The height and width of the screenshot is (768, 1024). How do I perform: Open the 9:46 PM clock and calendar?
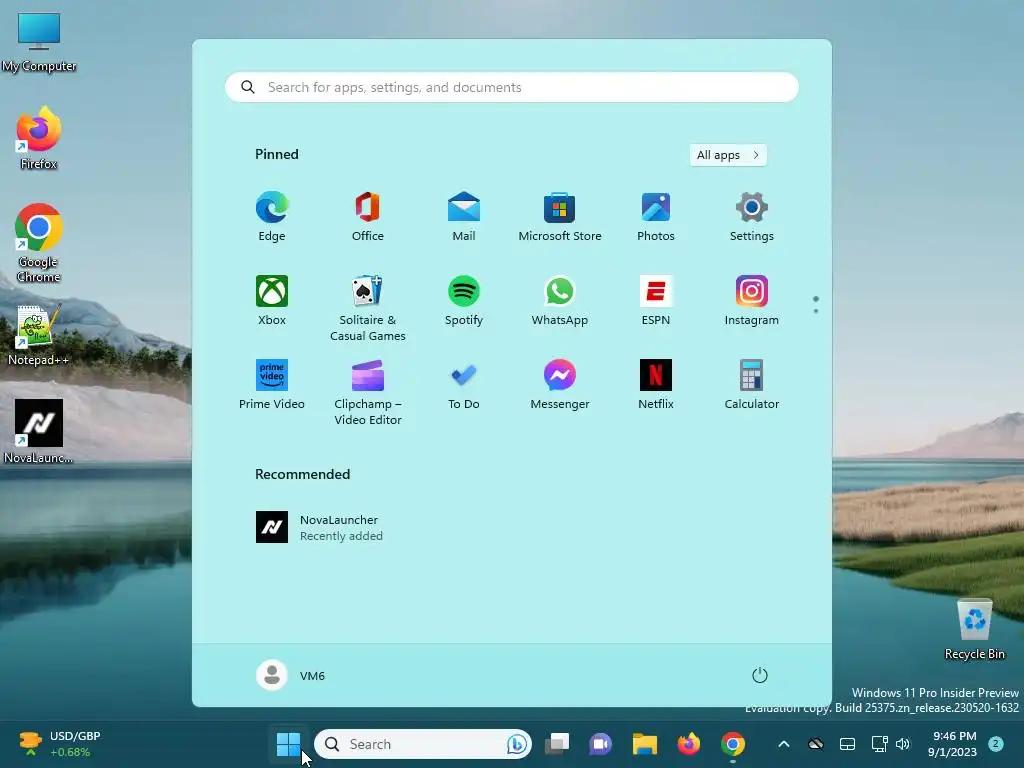pyautogui.click(x=952, y=744)
